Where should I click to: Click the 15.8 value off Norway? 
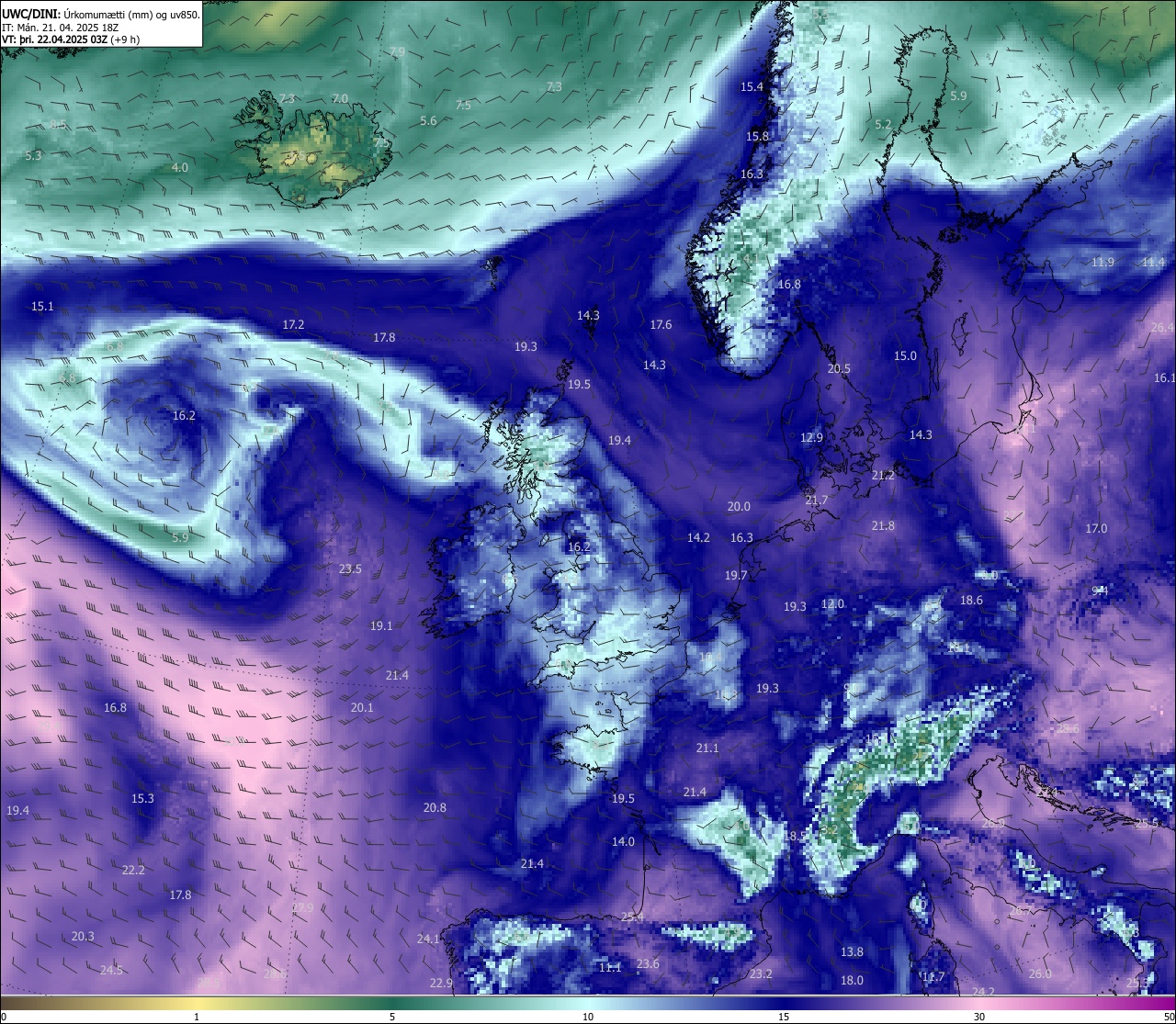tap(757, 137)
